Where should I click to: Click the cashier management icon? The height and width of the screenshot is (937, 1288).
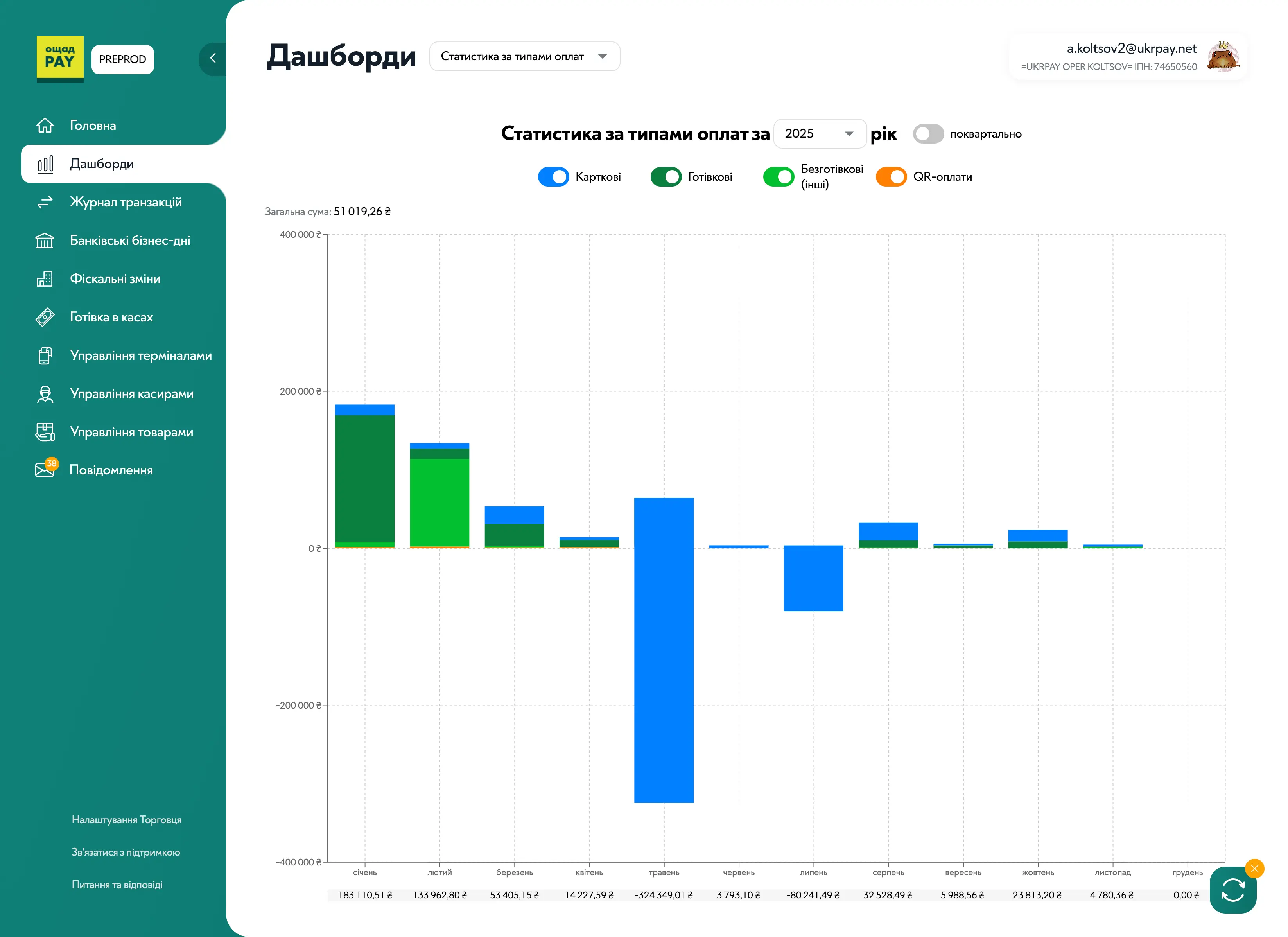(x=45, y=394)
